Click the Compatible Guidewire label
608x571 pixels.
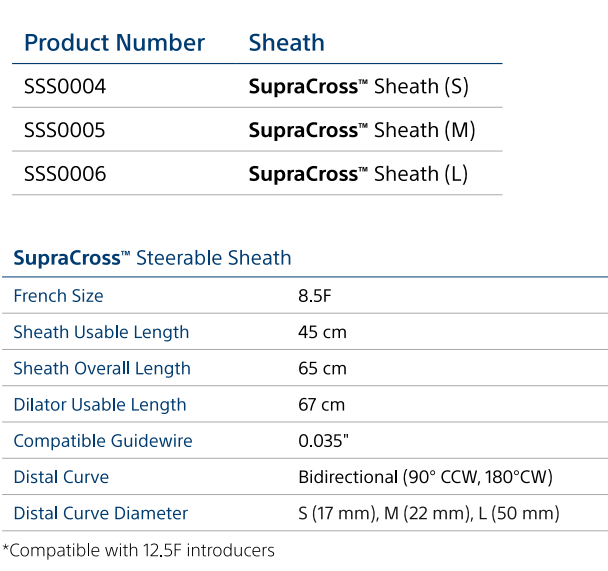[x=103, y=441]
